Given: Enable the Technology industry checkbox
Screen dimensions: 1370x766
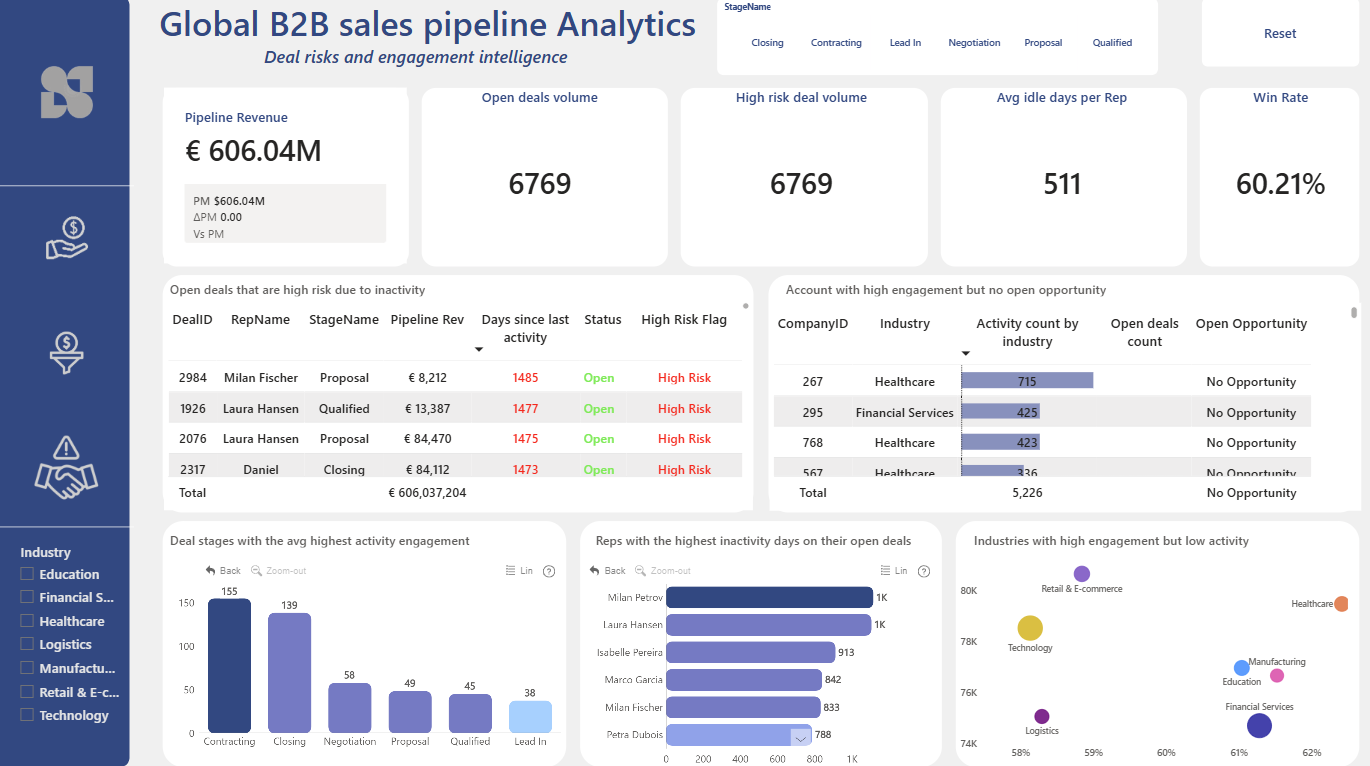Looking at the screenshot, I should point(27,715).
